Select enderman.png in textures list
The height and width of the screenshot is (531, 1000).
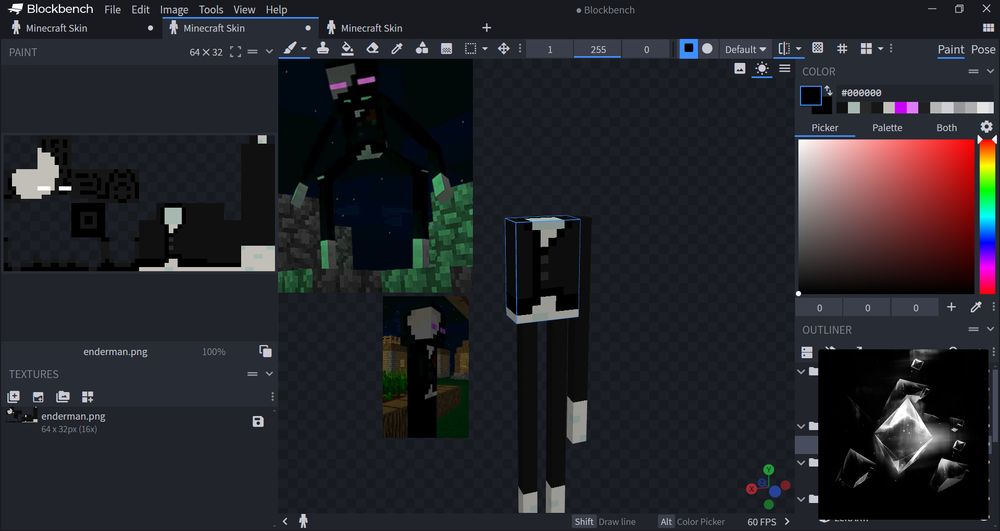click(x=139, y=421)
